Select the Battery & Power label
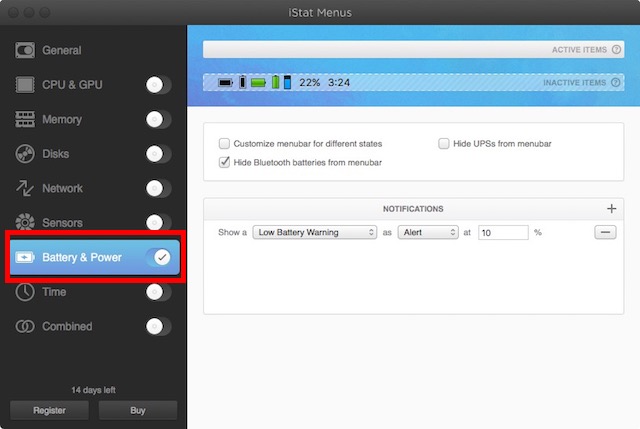The height and width of the screenshot is (429, 640). coord(82,257)
